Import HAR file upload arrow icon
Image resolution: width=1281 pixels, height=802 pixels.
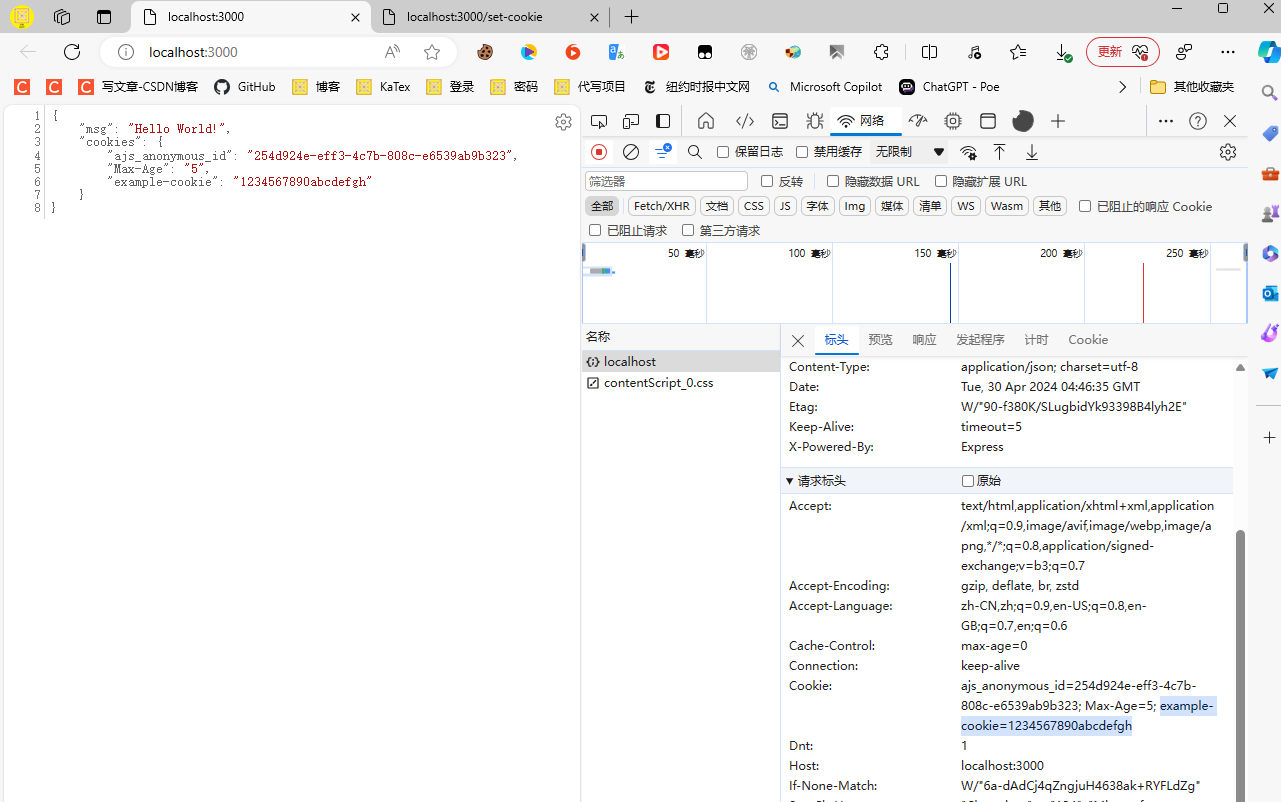click(999, 152)
